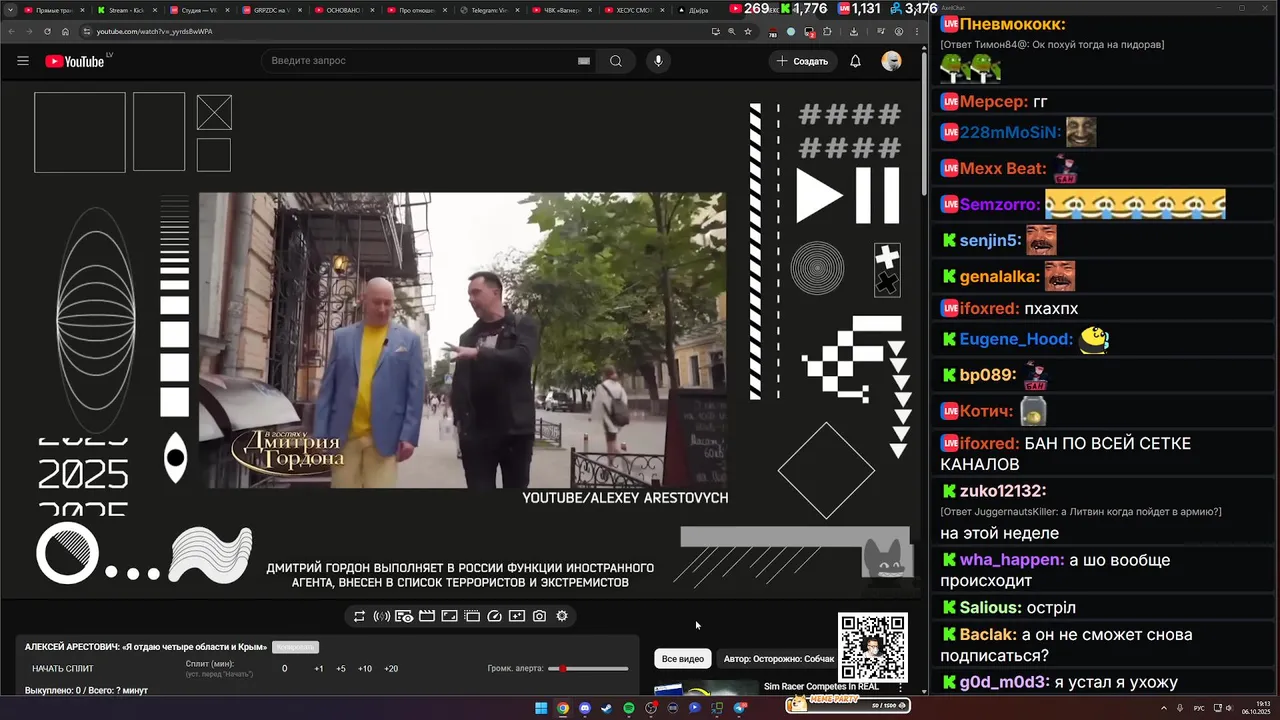Click the screen-with-eye icon in player toolbar
Image resolution: width=1280 pixels, height=720 pixels.
[404, 616]
